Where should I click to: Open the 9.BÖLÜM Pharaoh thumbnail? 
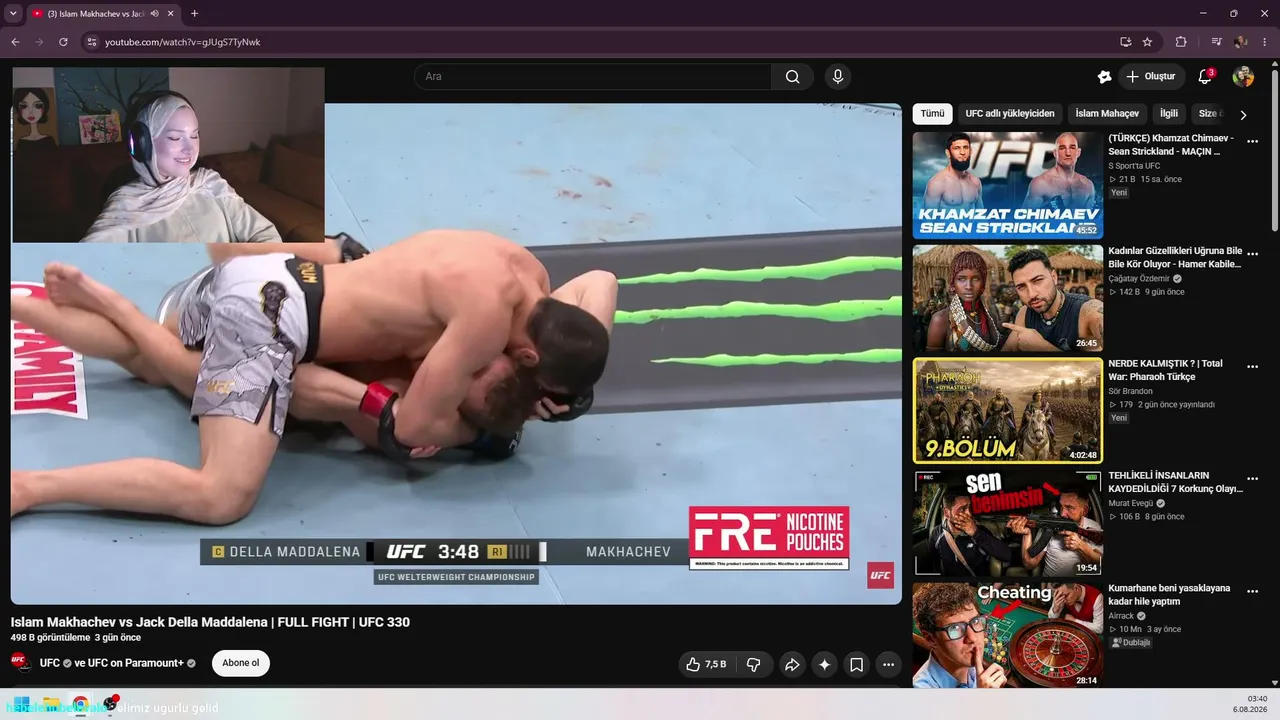coord(1007,410)
